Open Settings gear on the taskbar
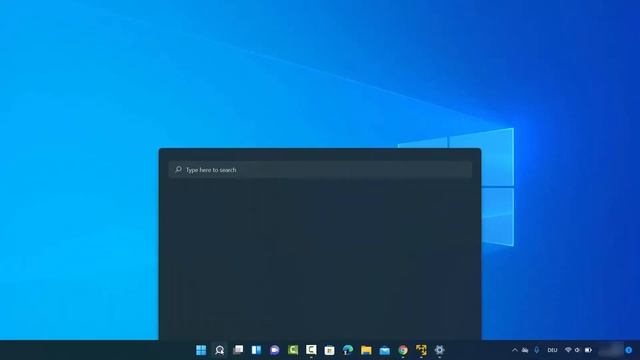640x360 pixels. [x=440, y=350]
